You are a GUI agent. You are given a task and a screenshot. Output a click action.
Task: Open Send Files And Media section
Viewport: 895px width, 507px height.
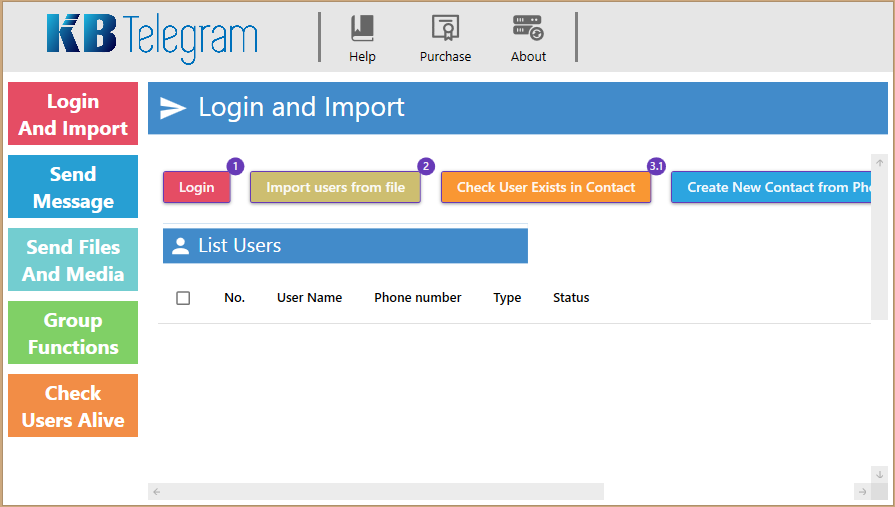(x=73, y=260)
